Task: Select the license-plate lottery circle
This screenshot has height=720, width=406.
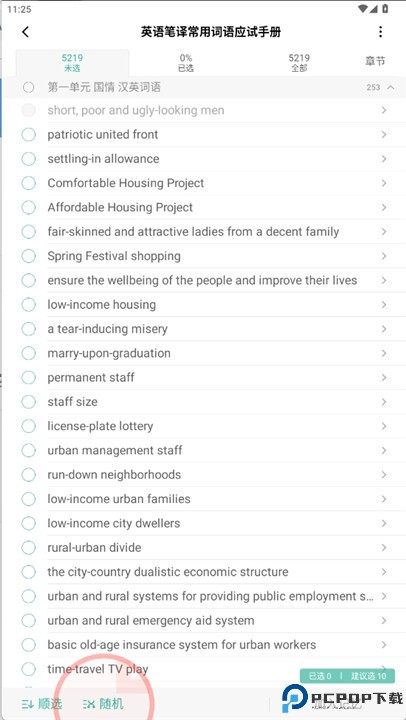Action: click(x=28, y=426)
